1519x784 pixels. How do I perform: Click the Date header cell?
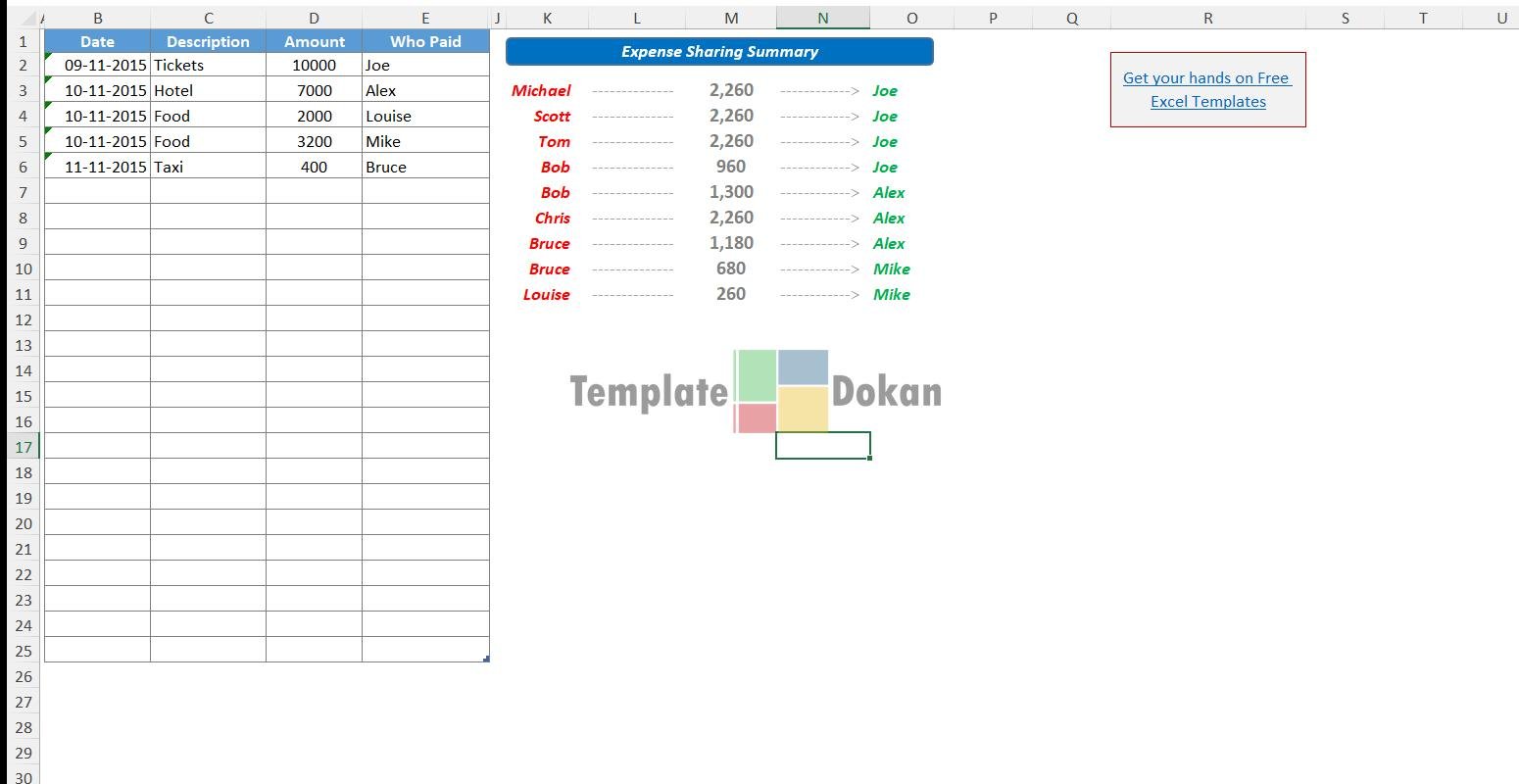[97, 41]
